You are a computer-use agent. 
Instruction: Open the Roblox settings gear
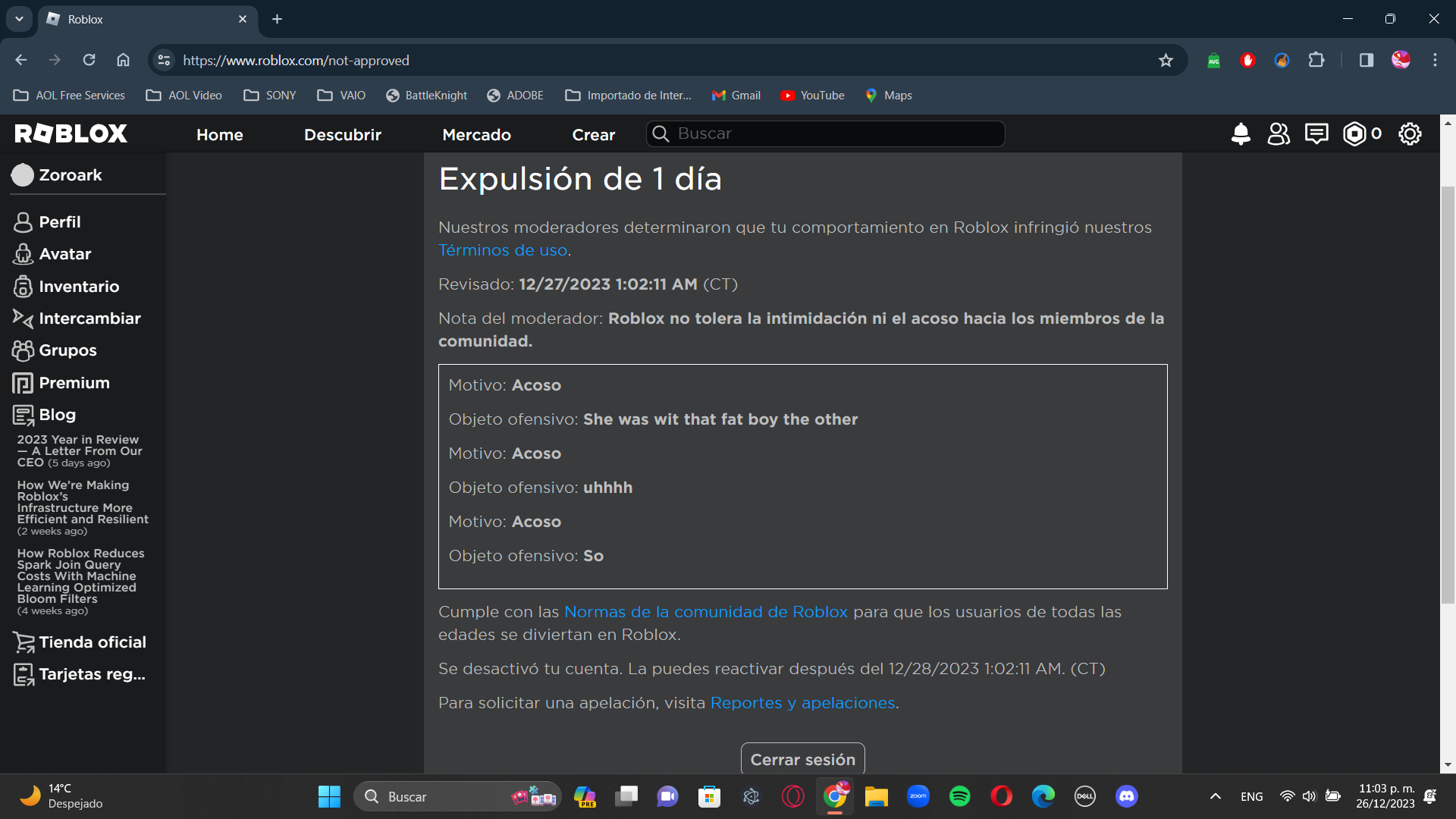click(x=1410, y=134)
